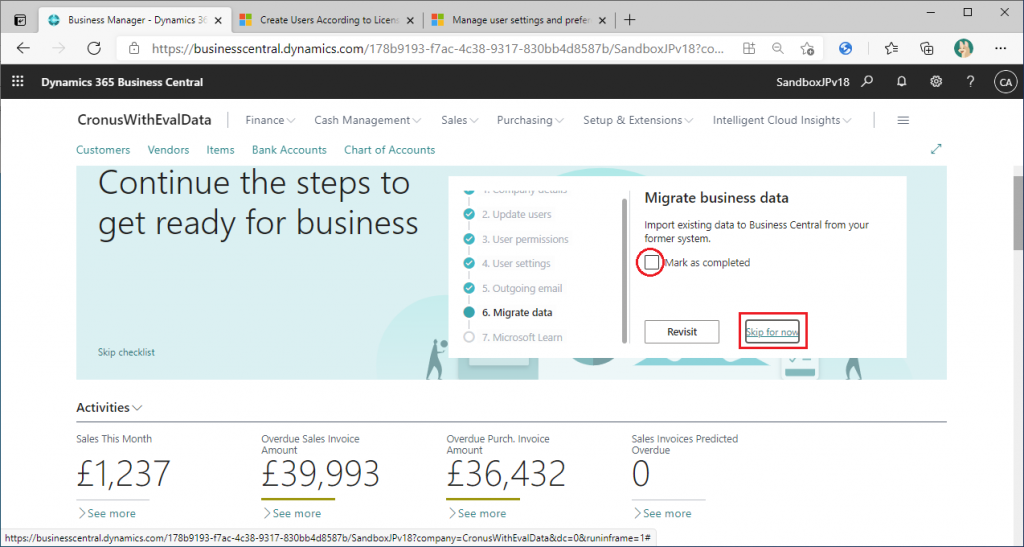1024x547 pixels.
Task: Click the page vertical scrollbar
Action: click(x=1017, y=212)
